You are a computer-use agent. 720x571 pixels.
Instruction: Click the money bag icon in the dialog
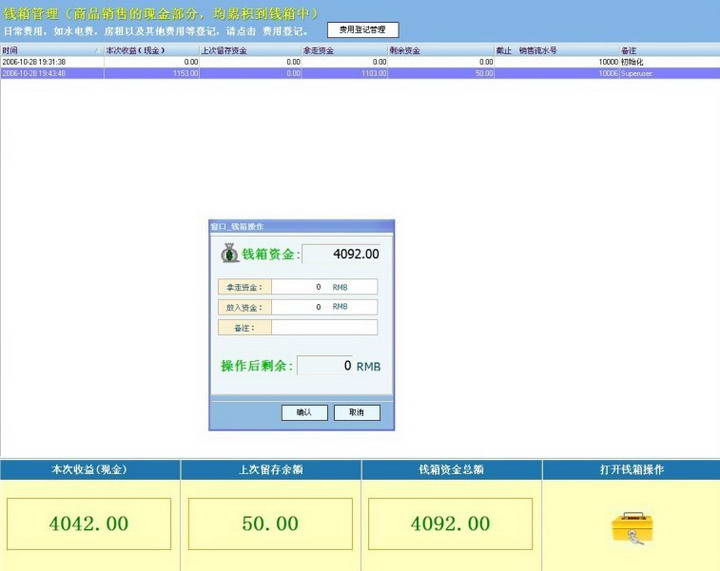(x=230, y=253)
